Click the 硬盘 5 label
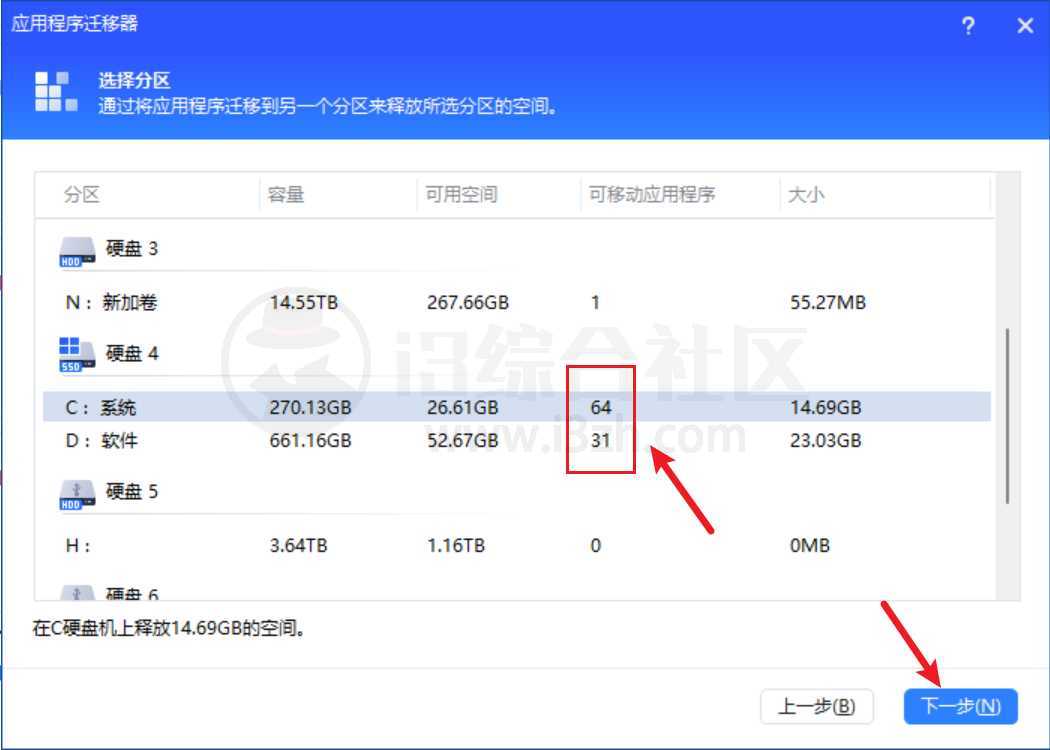The width and height of the screenshot is (1050, 750). (132, 491)
